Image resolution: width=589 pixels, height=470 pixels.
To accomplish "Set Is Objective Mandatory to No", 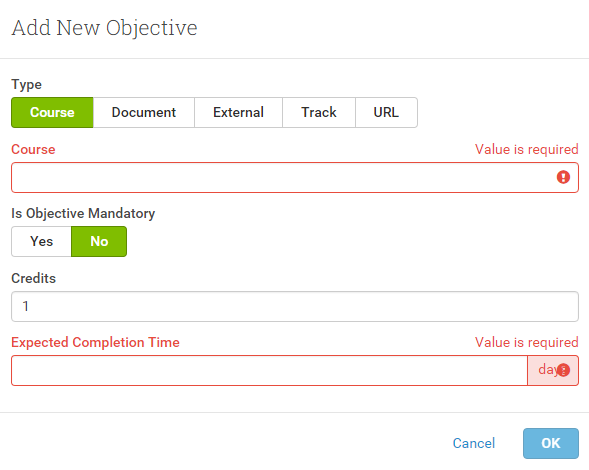I will point(99,241).
